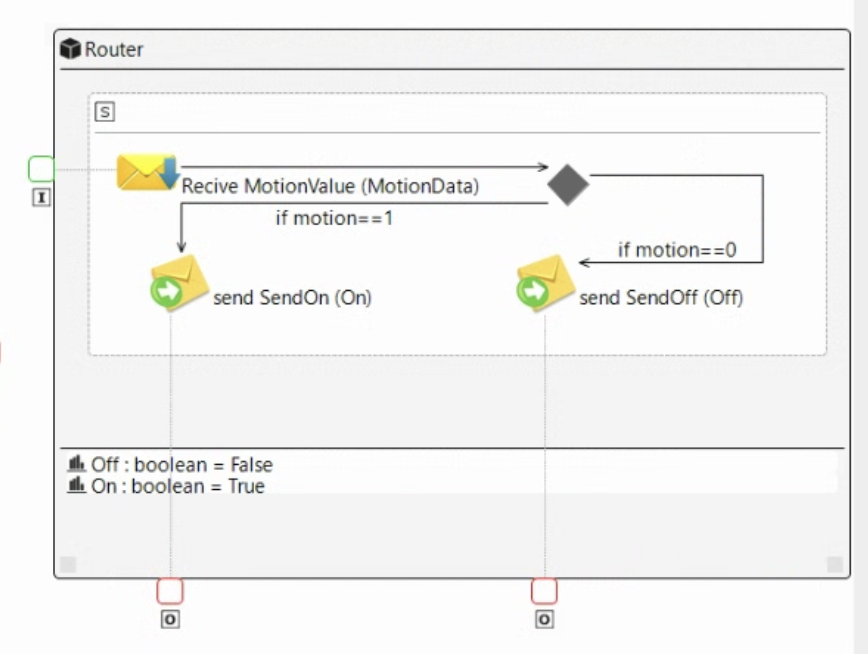The width and height of the screenshot is (868, 654).
Task: Select the 'if motion==1' transition label
Action: 334,217
